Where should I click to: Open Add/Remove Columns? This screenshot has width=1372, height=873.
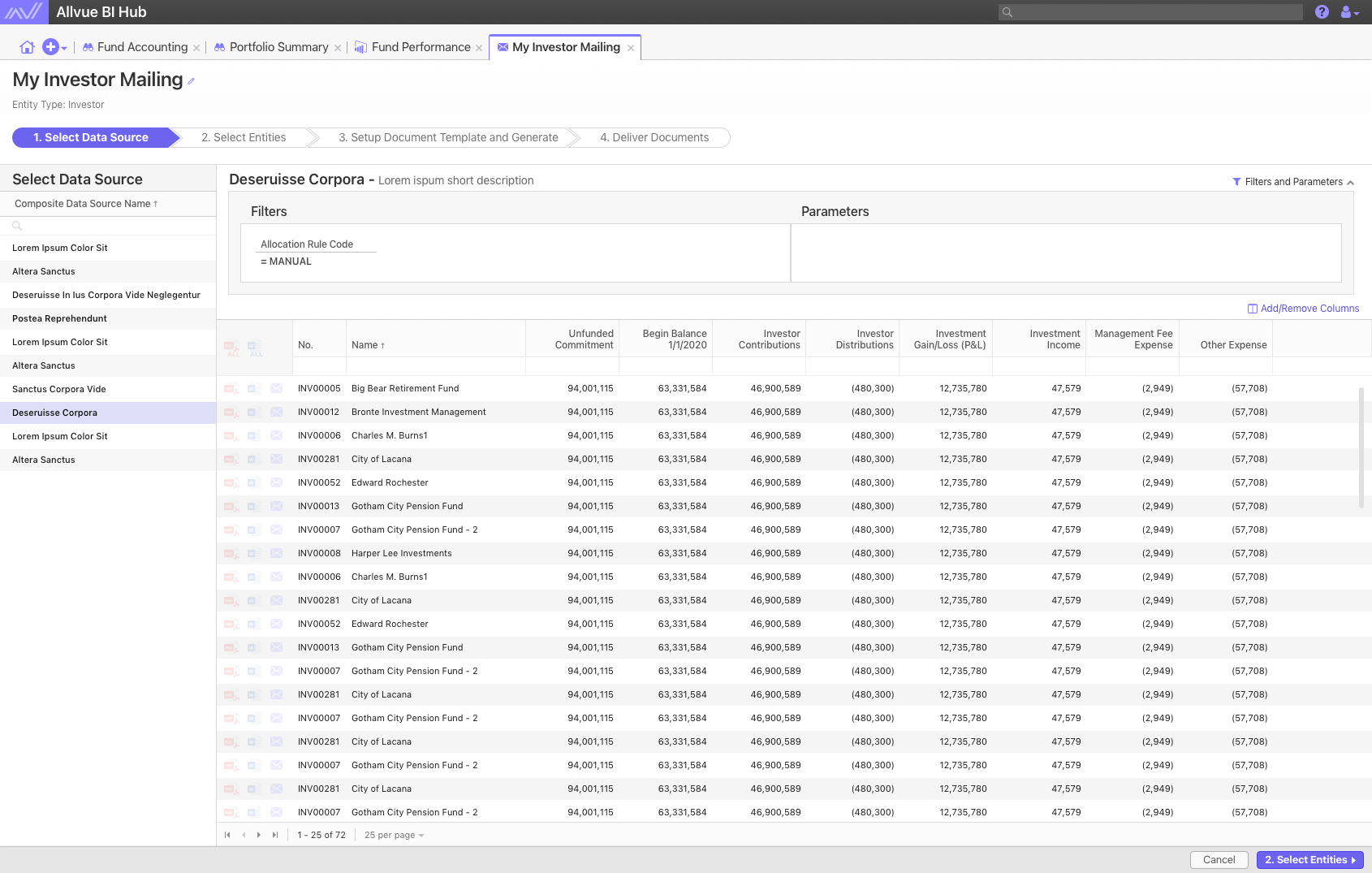[1303, 309]
